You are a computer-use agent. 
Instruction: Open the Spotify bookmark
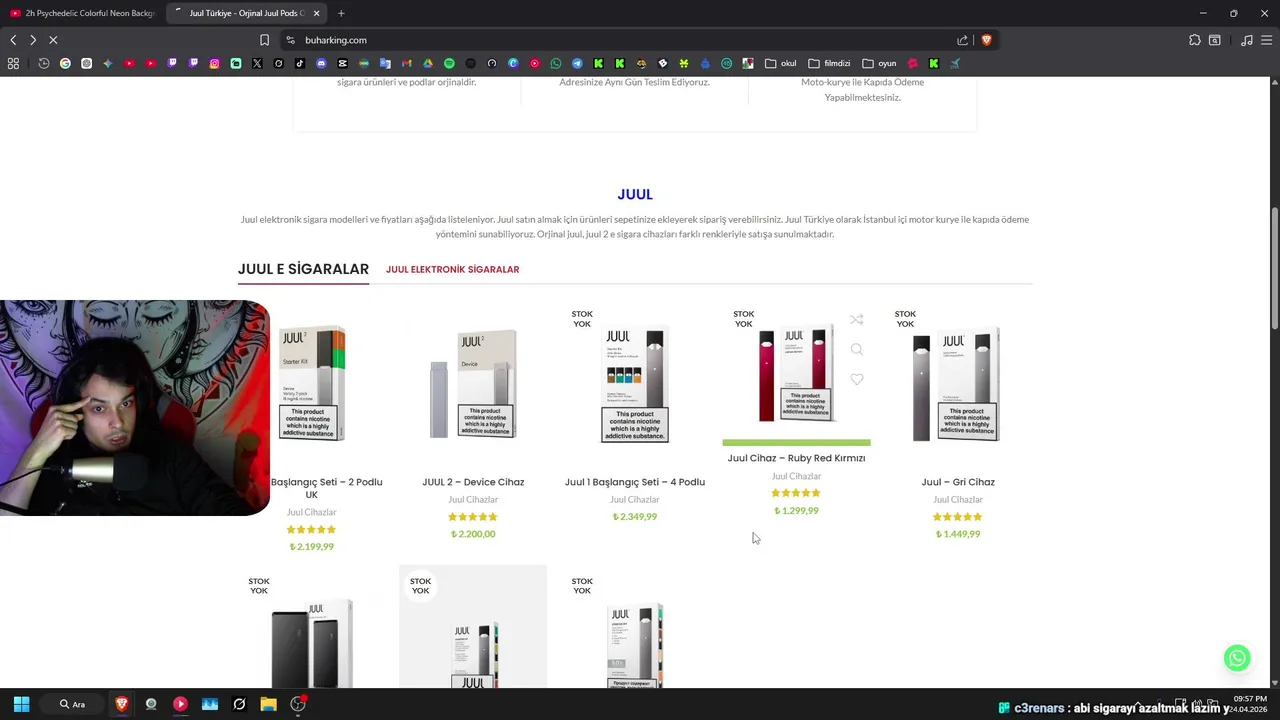[449, 63]
